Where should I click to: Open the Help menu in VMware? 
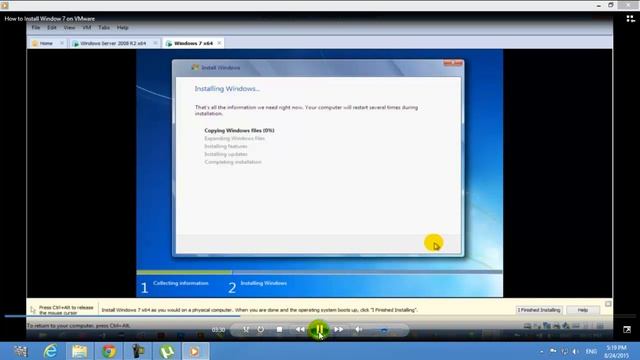pyautogui.click(x=122, y=28)
